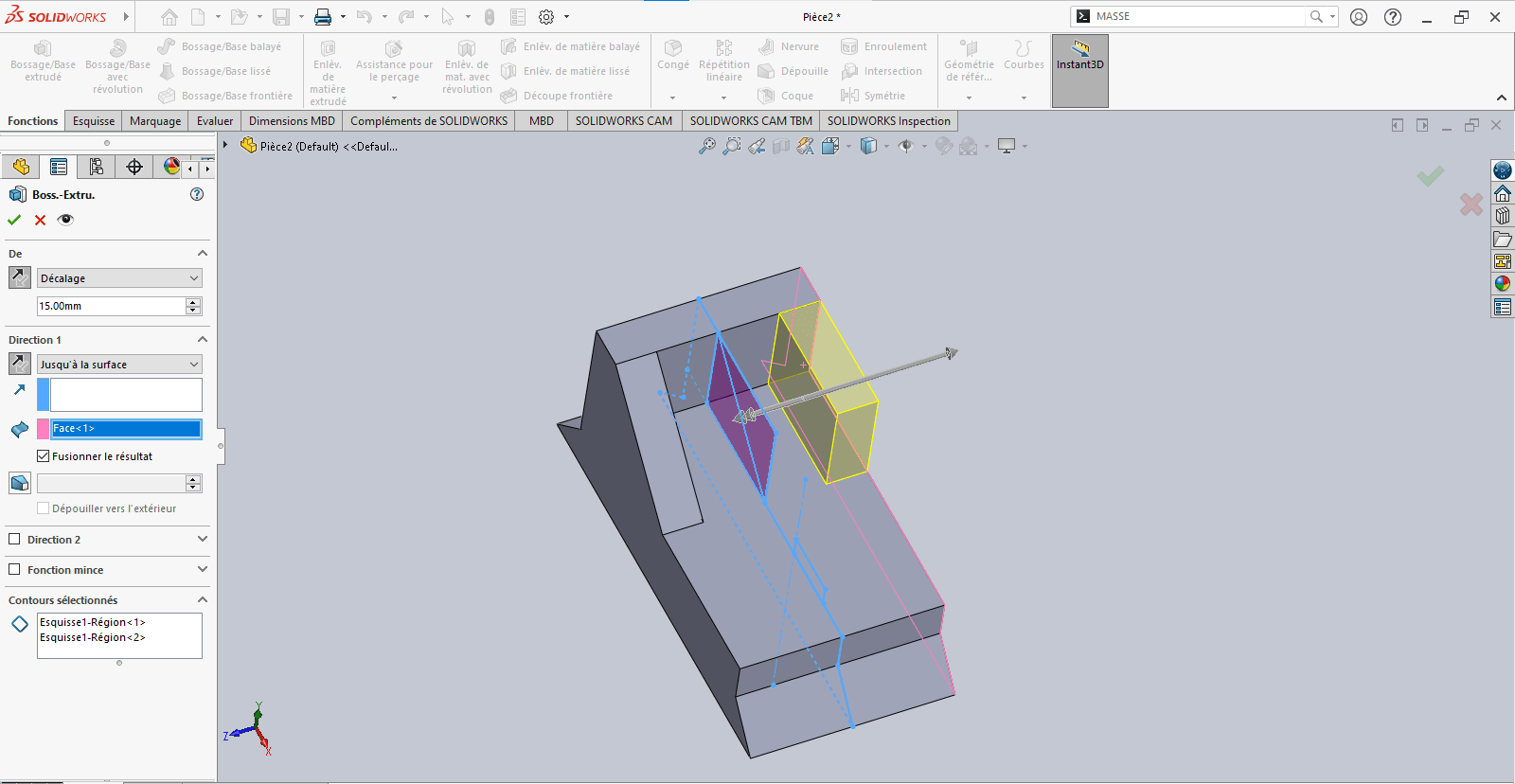Enable the Fonction mince checkbox

pos(14,570)
